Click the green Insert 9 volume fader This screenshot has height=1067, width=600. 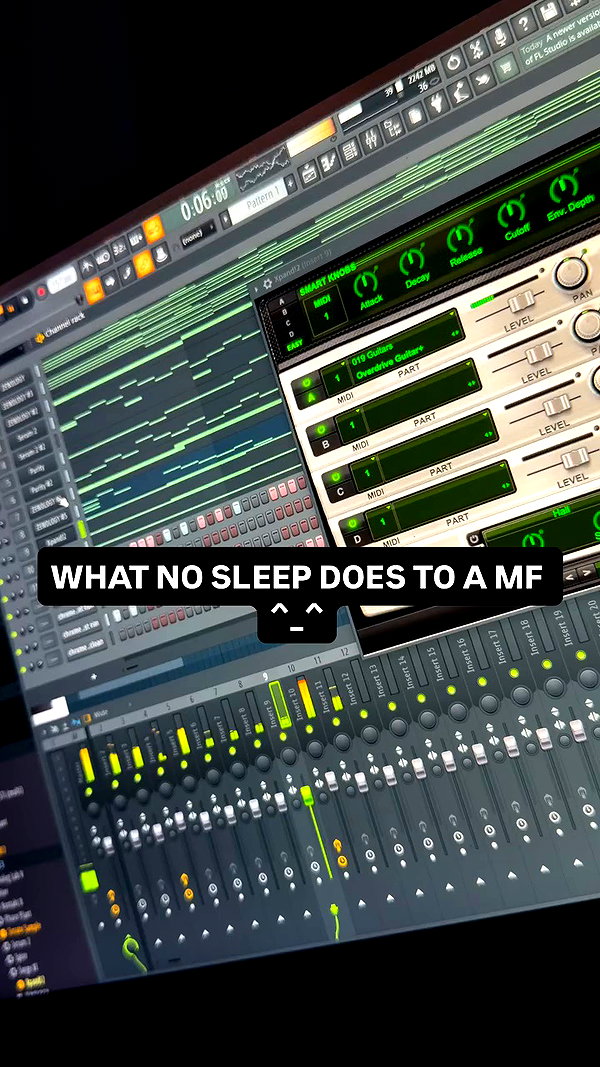point(307,795)
